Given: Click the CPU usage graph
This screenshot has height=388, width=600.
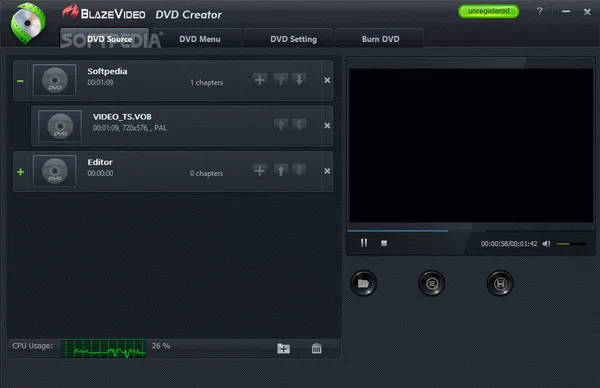Looking at the screenshot, I should tap(103, 348).
